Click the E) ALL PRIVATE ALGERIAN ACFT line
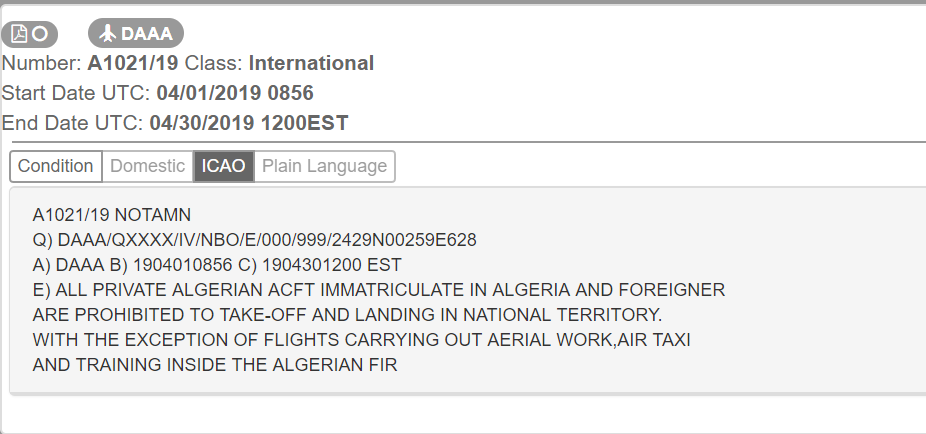Image resolution: width=926 pixels, height=434 pixels. (x=378, y=290)
